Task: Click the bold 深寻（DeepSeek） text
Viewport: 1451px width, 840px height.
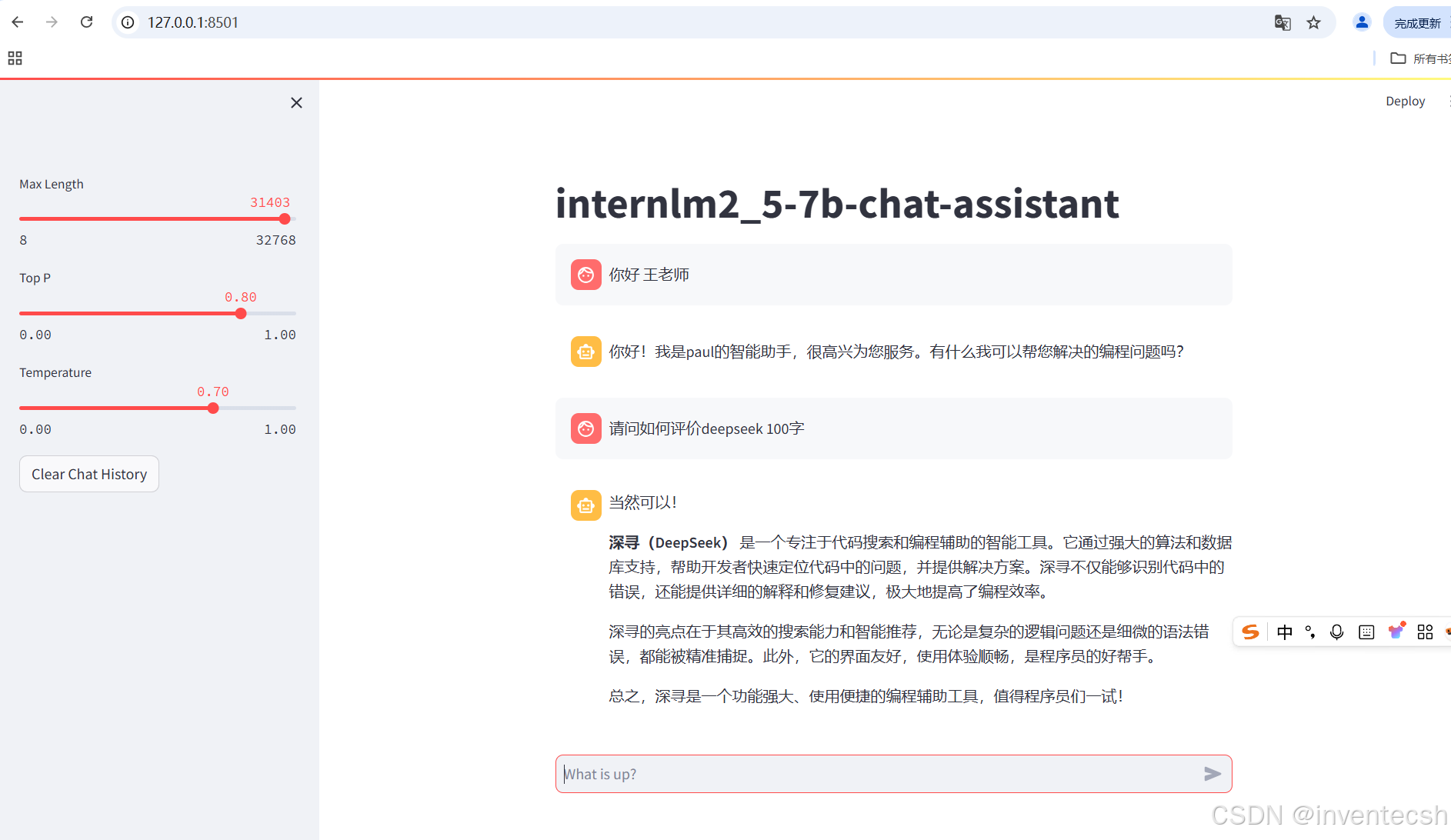Action: coord(668,542)
